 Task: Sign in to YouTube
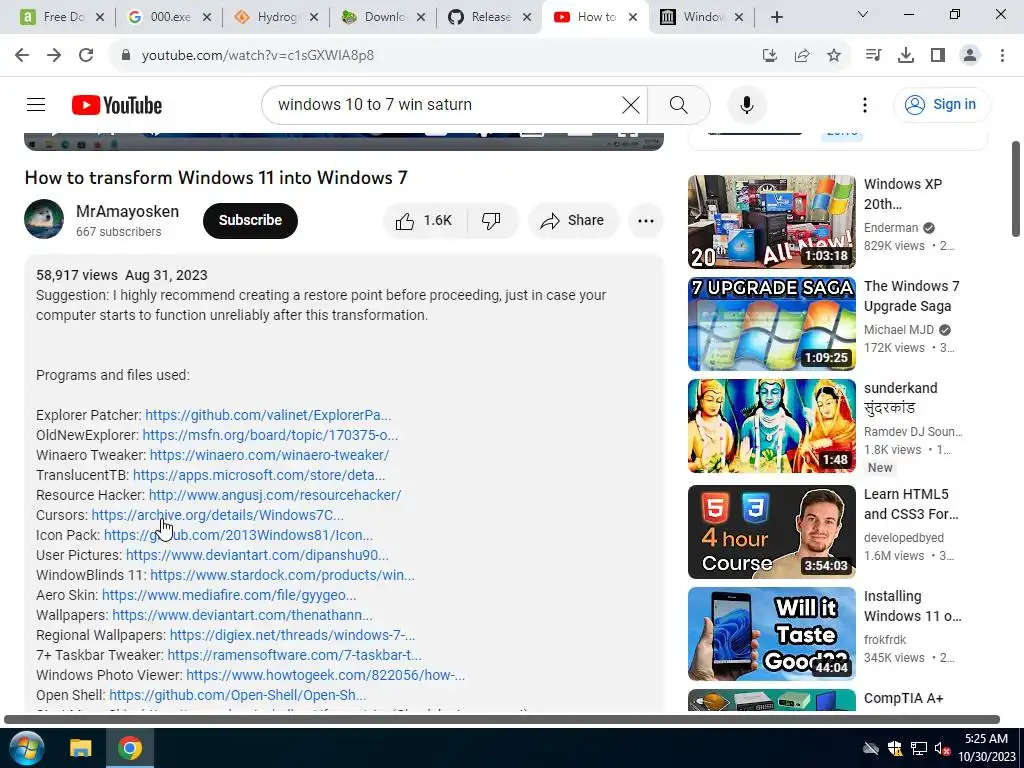click(942, 104)
